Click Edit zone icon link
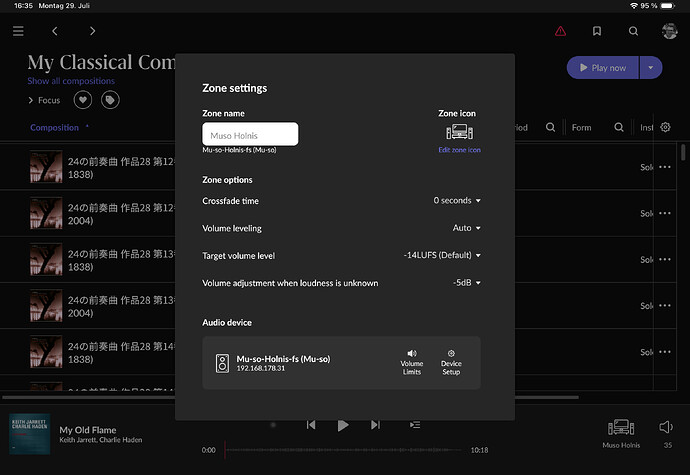The height and width of the screenshot is (475, 690). (x=459, y=150)
